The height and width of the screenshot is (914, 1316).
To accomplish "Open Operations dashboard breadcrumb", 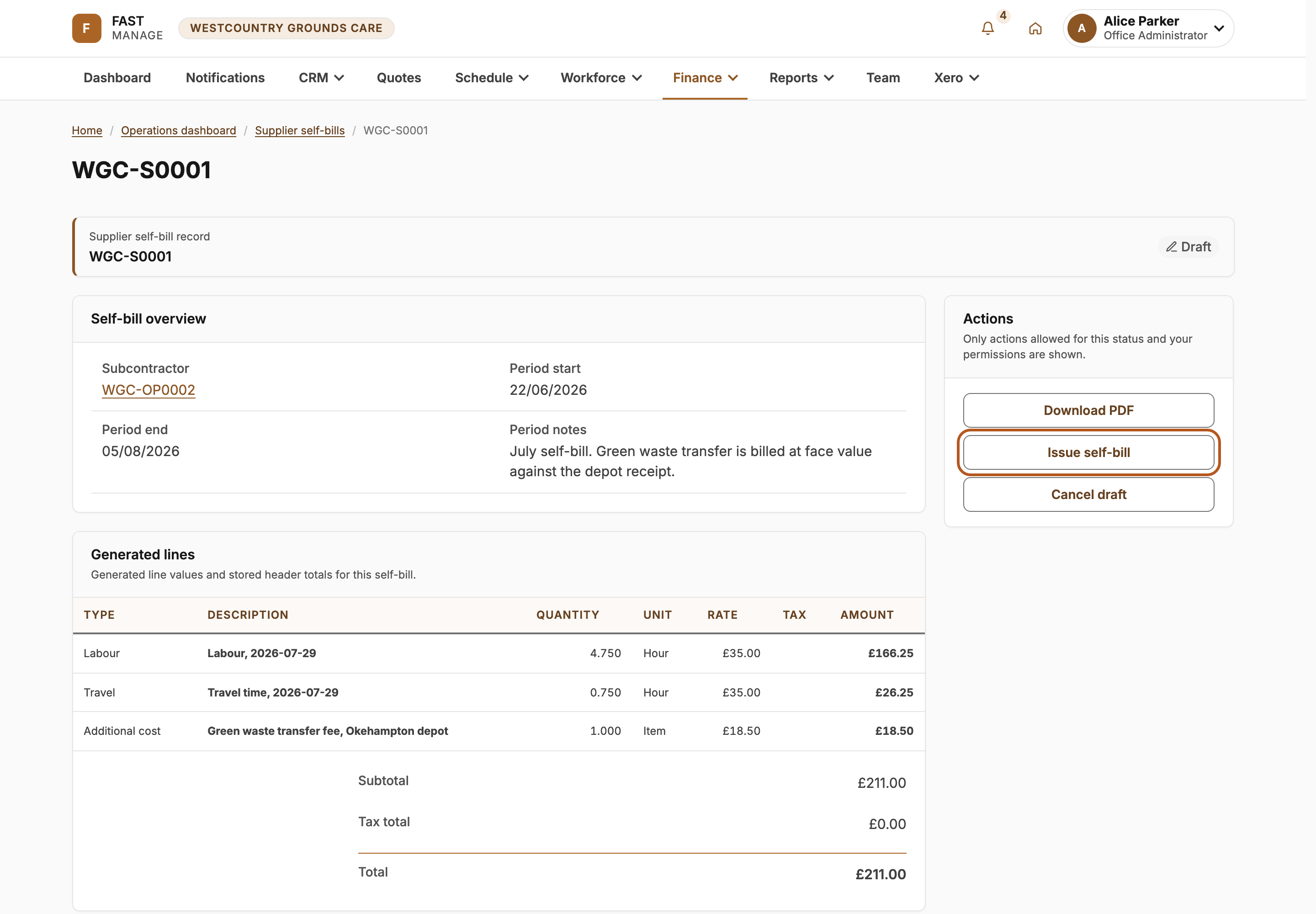I will tap(179, 131).
